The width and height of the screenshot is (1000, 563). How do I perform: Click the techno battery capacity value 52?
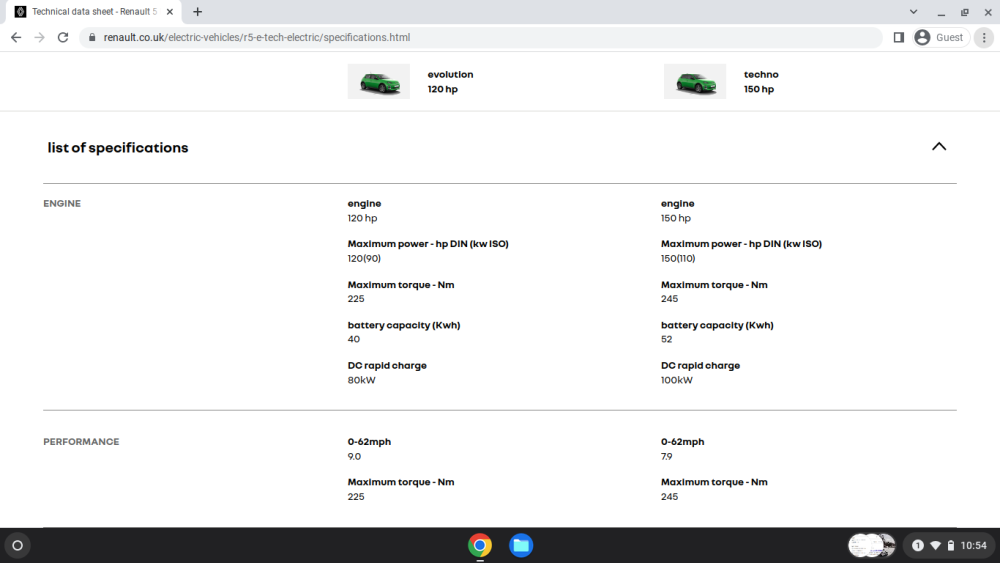666,339
